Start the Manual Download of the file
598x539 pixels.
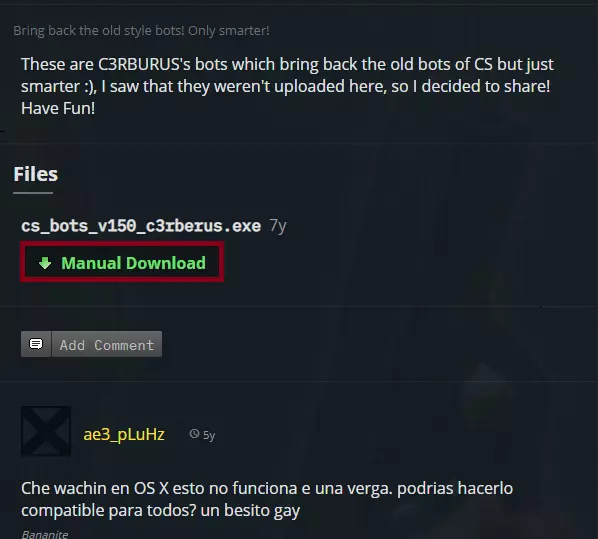pos(122,262)
